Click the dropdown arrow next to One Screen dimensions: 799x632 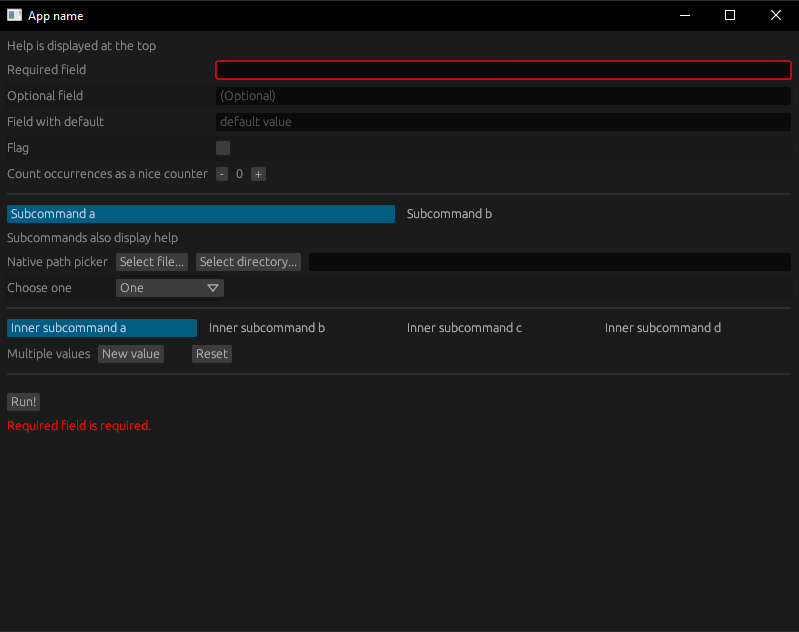point(213,288)
